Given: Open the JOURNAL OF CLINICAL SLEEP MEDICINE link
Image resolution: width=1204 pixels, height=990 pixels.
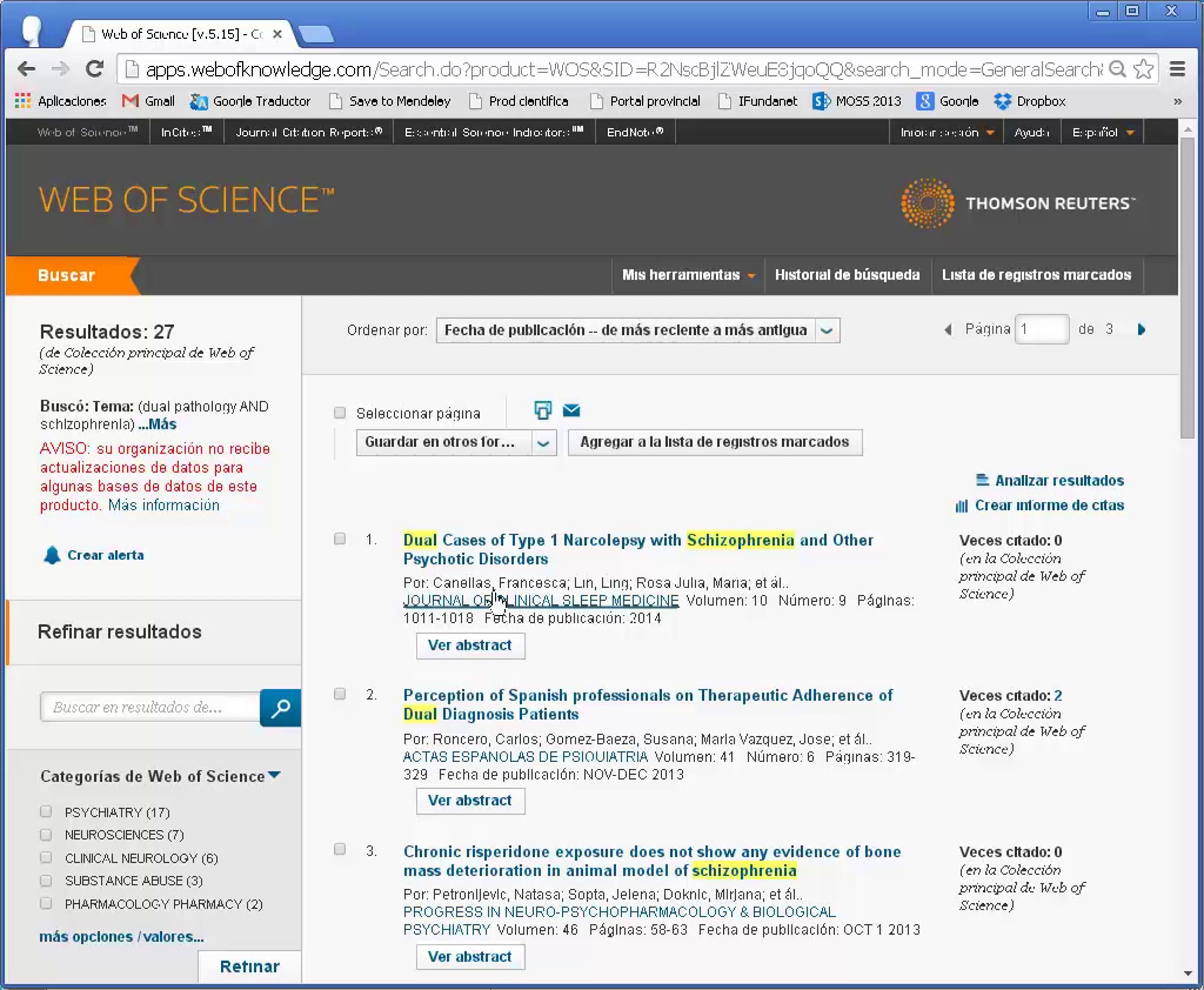Looking at the screenshot, I should click(541, 601).
